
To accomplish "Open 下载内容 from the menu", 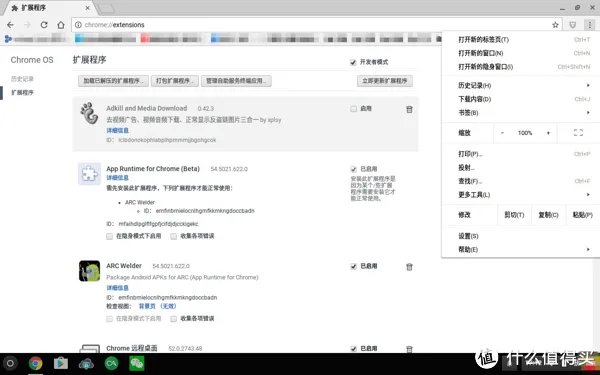I will pyautogui.click(x=521, y=99).
